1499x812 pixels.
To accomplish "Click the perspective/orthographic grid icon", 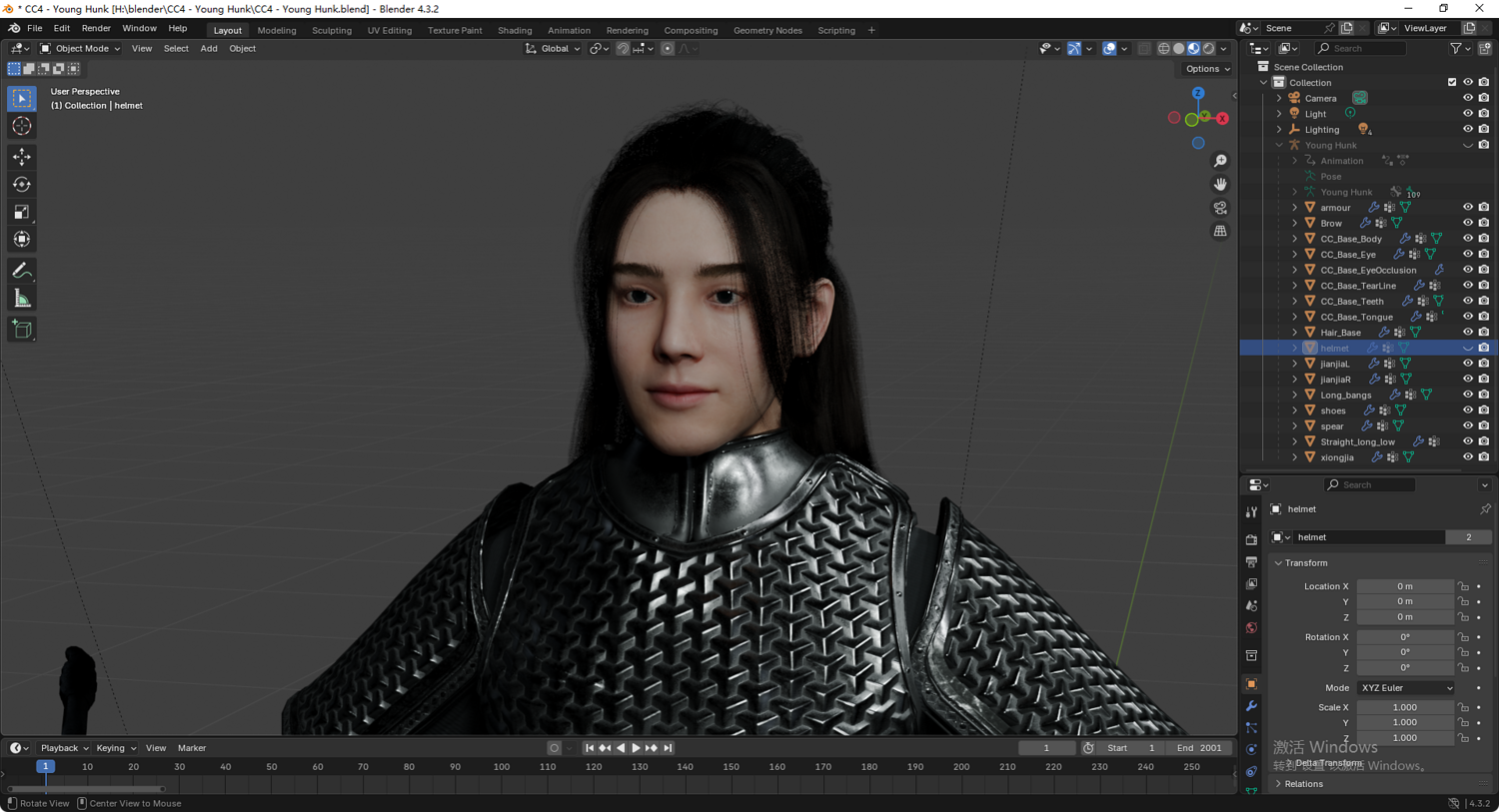I will [1220, 231].
